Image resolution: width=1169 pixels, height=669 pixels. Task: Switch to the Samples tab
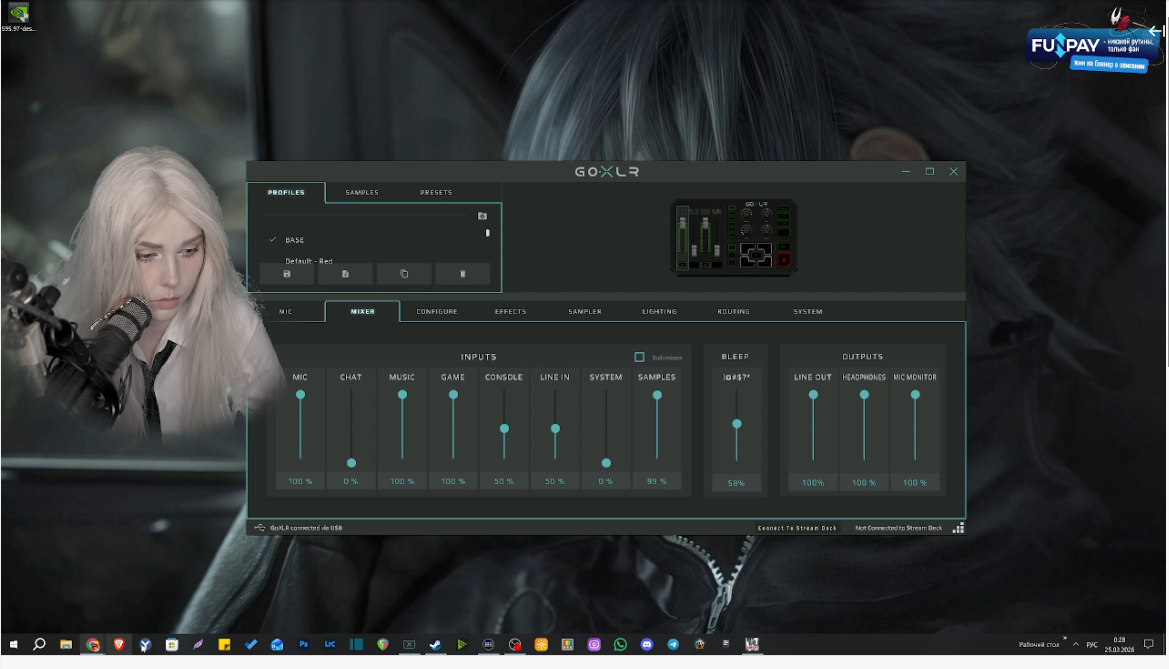[x=362, y=192]
